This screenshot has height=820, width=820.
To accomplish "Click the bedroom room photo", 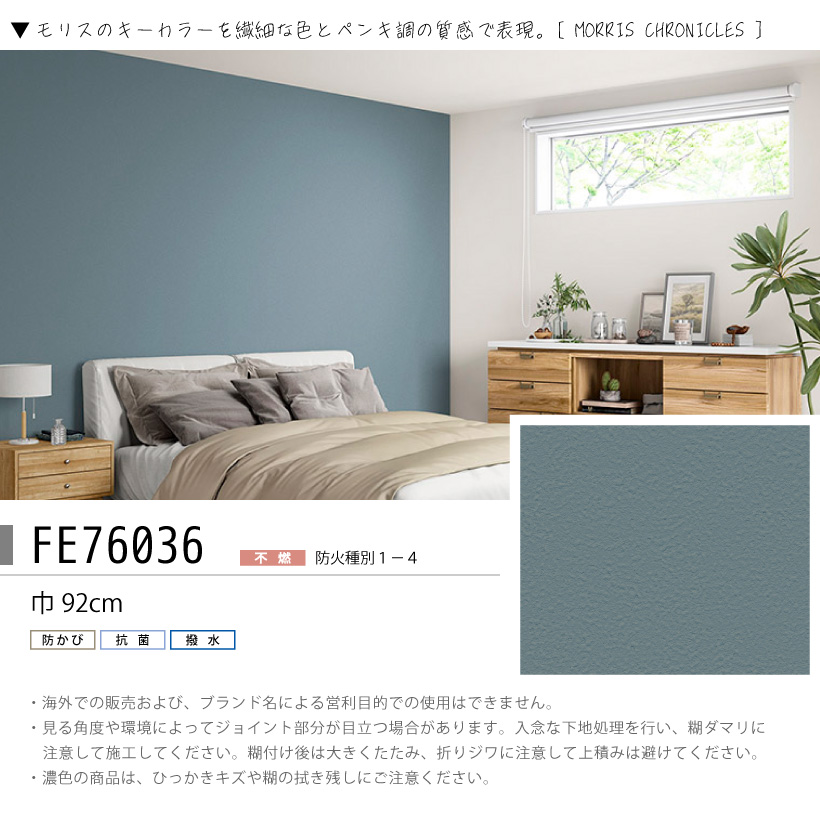I will click(x=410, y=275).
